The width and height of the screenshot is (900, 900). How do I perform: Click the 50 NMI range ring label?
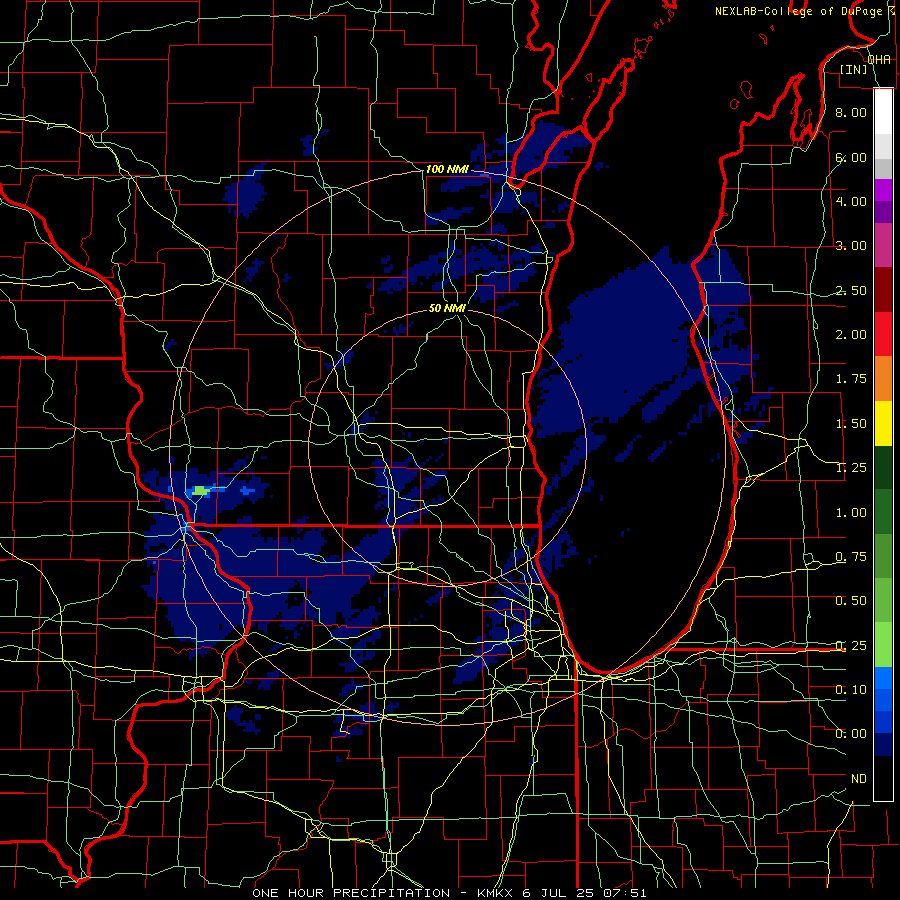click(x=447, y=308)
